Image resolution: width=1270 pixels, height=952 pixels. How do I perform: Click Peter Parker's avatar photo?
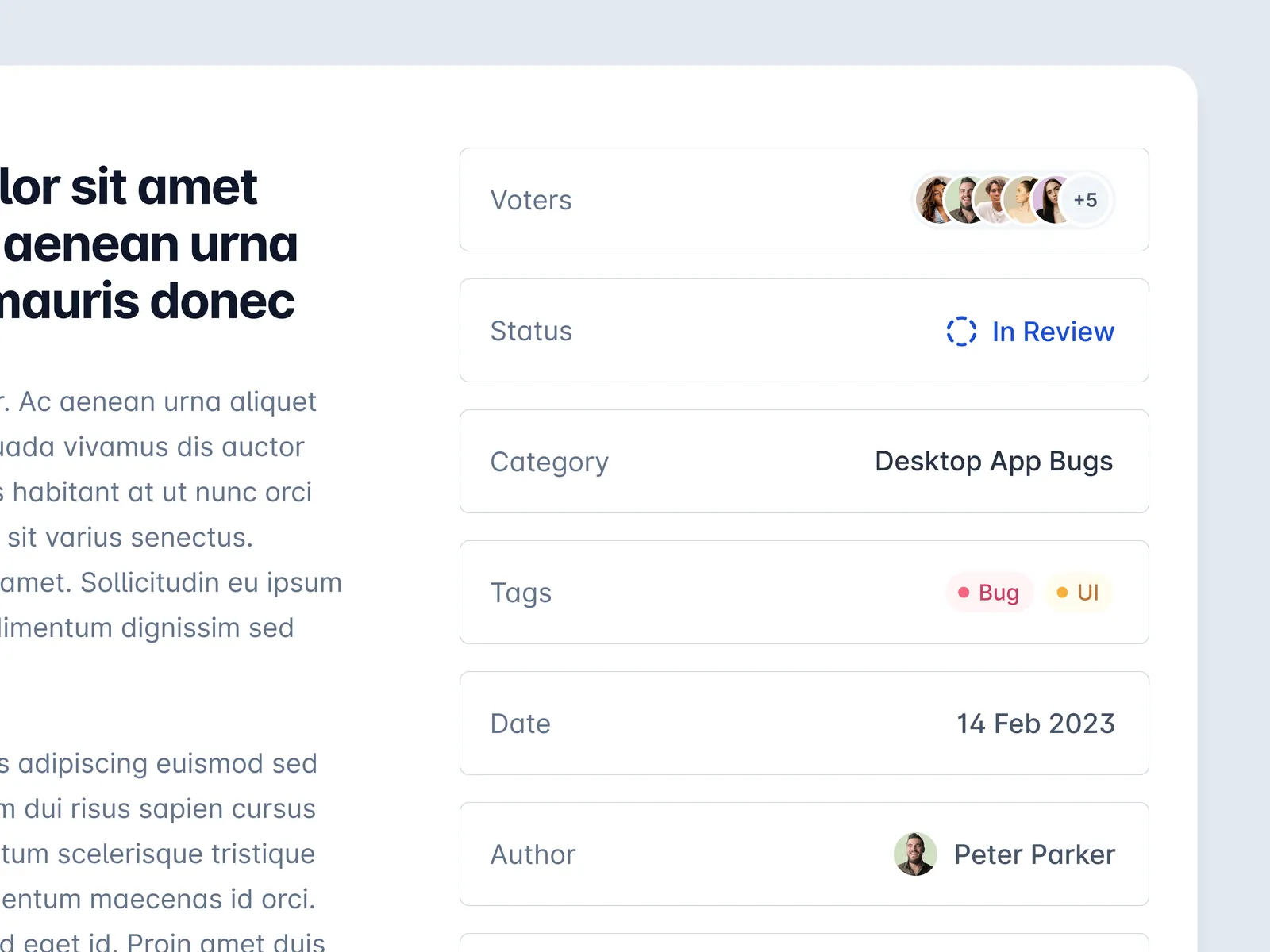point(915,854)
